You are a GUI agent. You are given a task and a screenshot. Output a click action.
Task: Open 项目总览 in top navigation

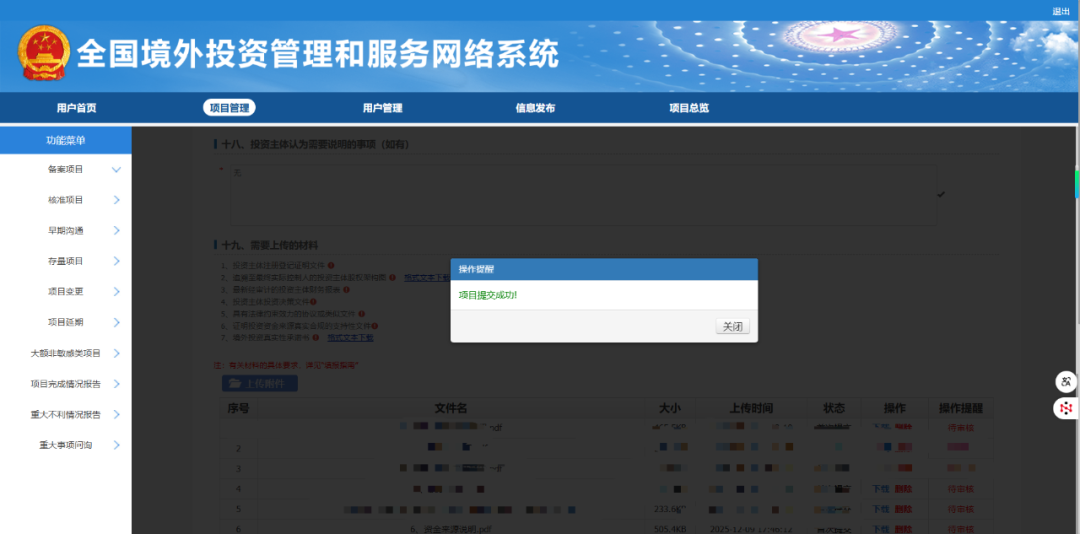[x=689, y=108]
